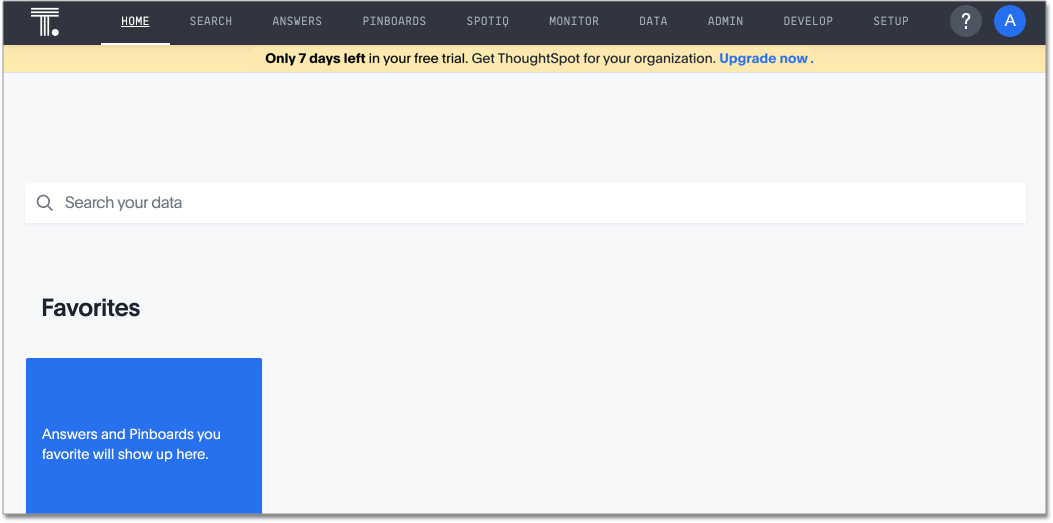Image resolution: width=1053 pixels, height=523 pixels.
Task: Click the Favorites section heading
Action: pos(91,308)
